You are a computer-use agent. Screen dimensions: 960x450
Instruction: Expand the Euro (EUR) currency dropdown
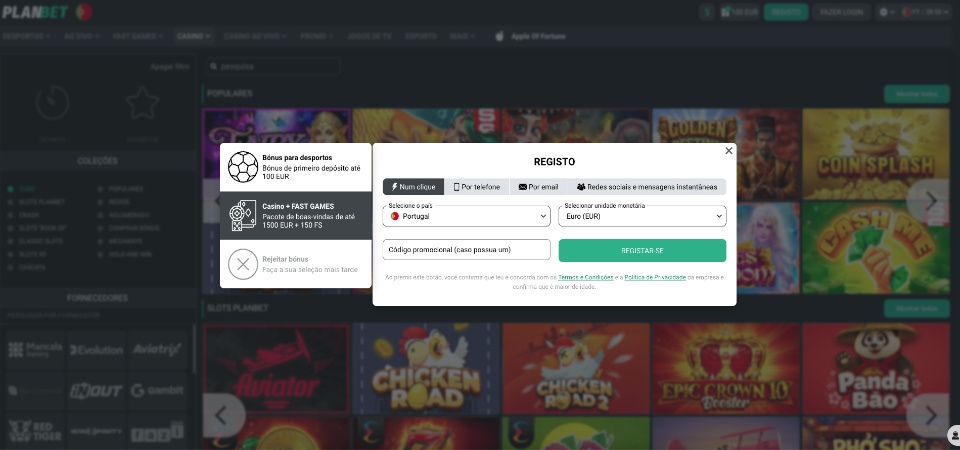pyautogui.click(x=642, y=216)
